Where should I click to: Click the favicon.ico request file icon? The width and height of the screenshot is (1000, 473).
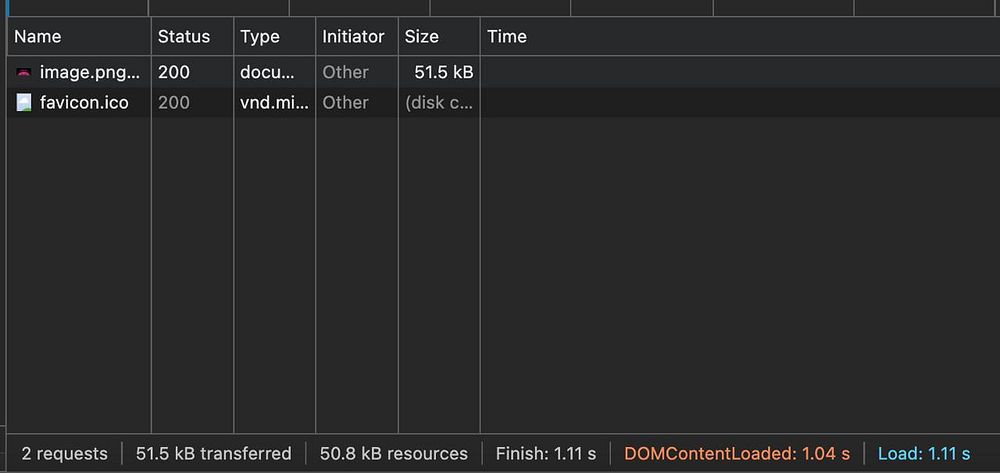pyautogui.click(x=24, y=102)
